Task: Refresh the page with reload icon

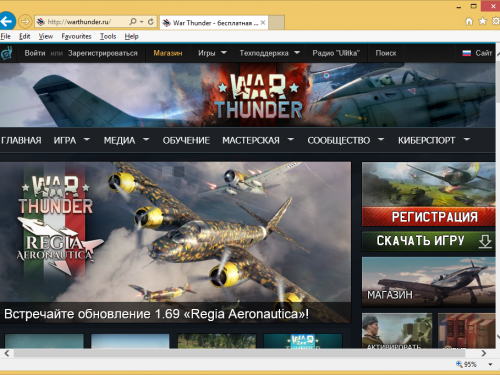Action: click(151, 22)
